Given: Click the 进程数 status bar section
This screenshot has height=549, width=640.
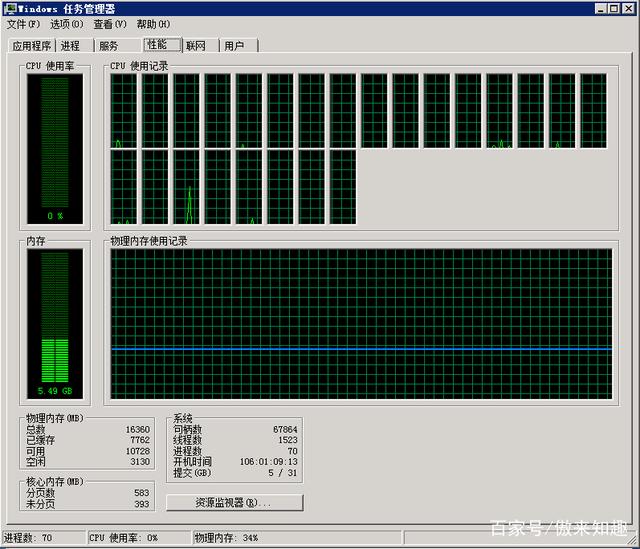Looking at the screenshot, I should point(42,538).
